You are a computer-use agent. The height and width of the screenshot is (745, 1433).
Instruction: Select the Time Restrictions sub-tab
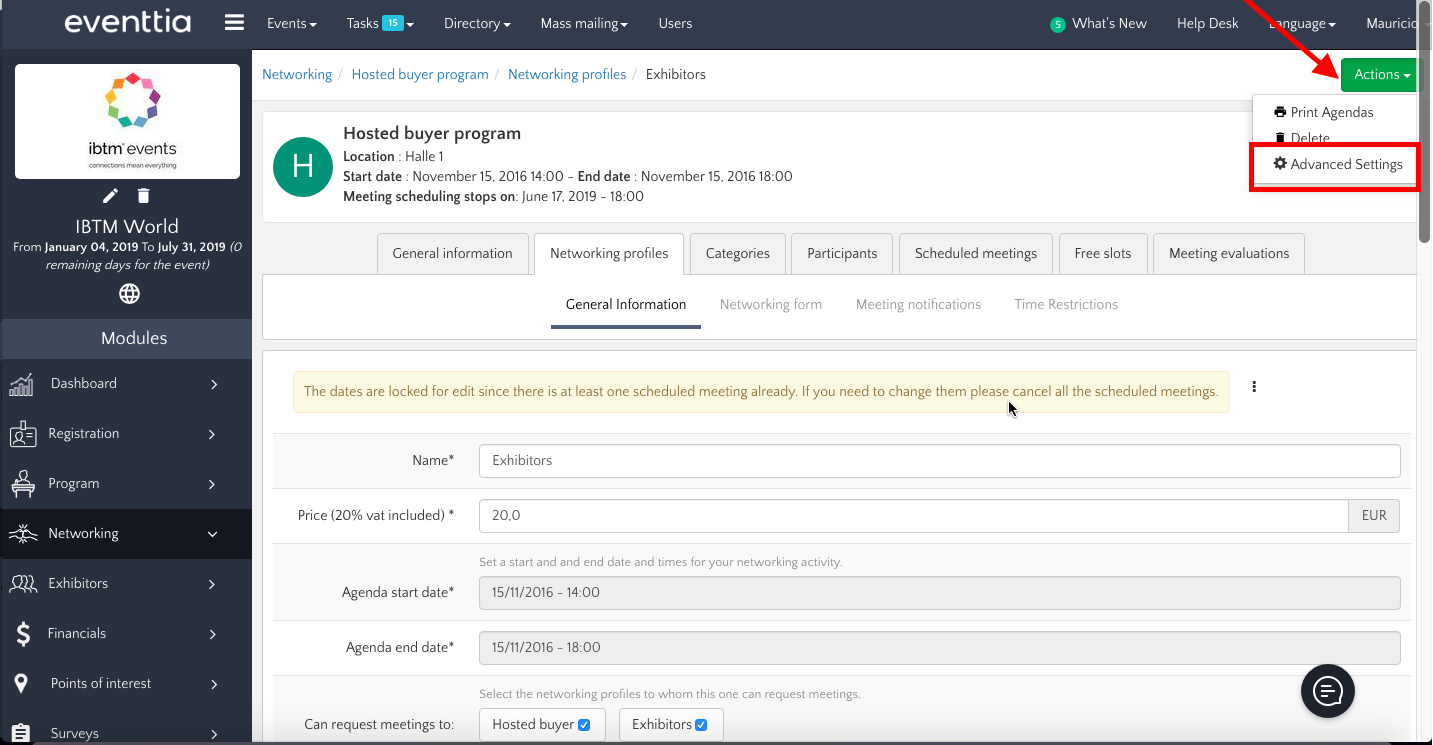1065,304
